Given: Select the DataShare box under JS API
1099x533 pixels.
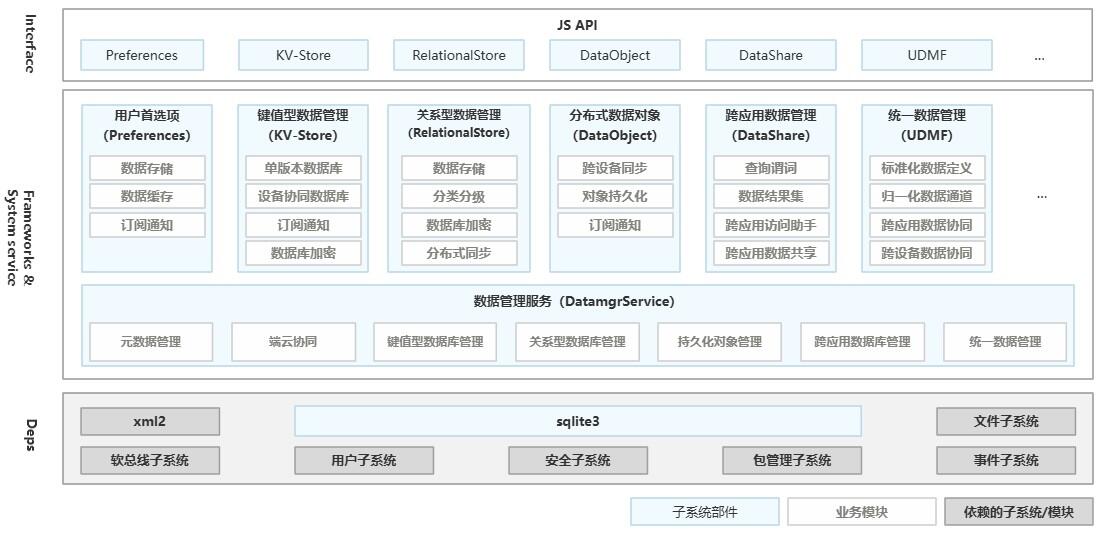Looking at the screenshot, I should click(770, 55).
